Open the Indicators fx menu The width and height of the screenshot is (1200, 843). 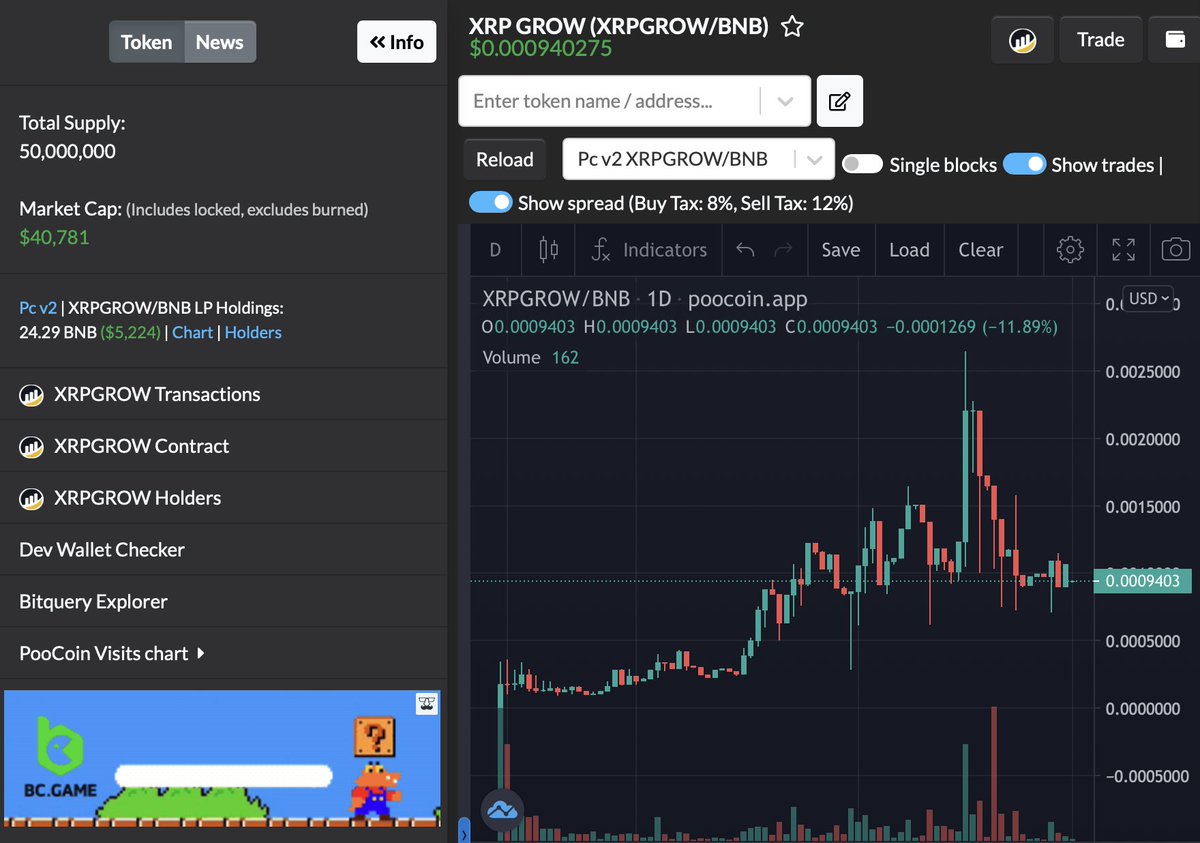point(649,250)
